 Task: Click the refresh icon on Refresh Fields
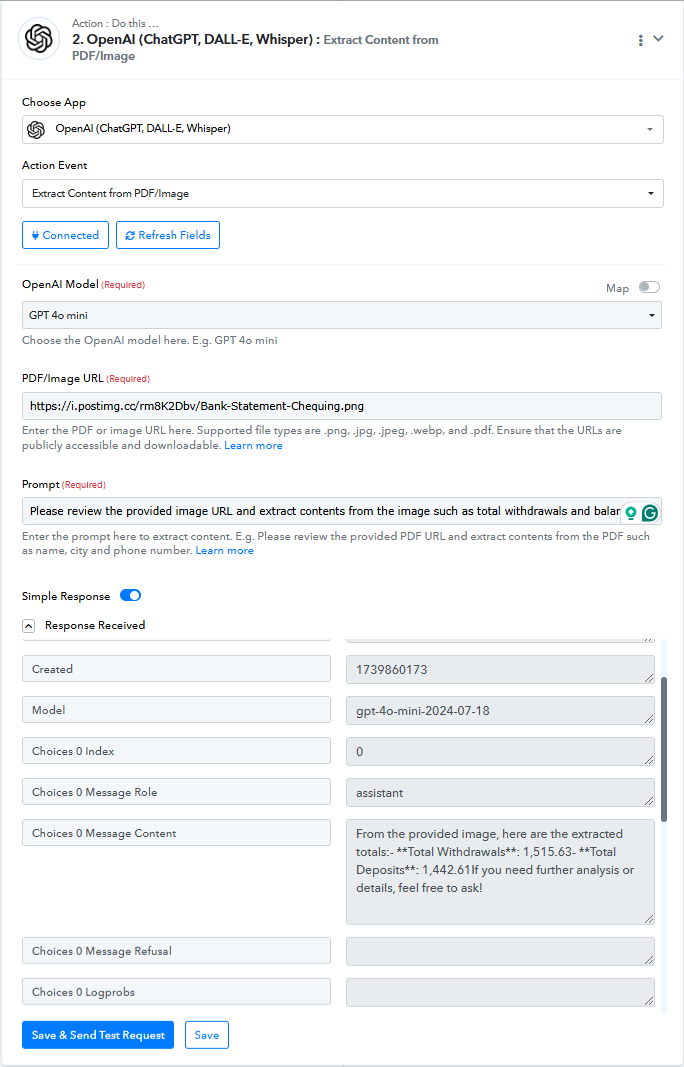coord(130,235)
